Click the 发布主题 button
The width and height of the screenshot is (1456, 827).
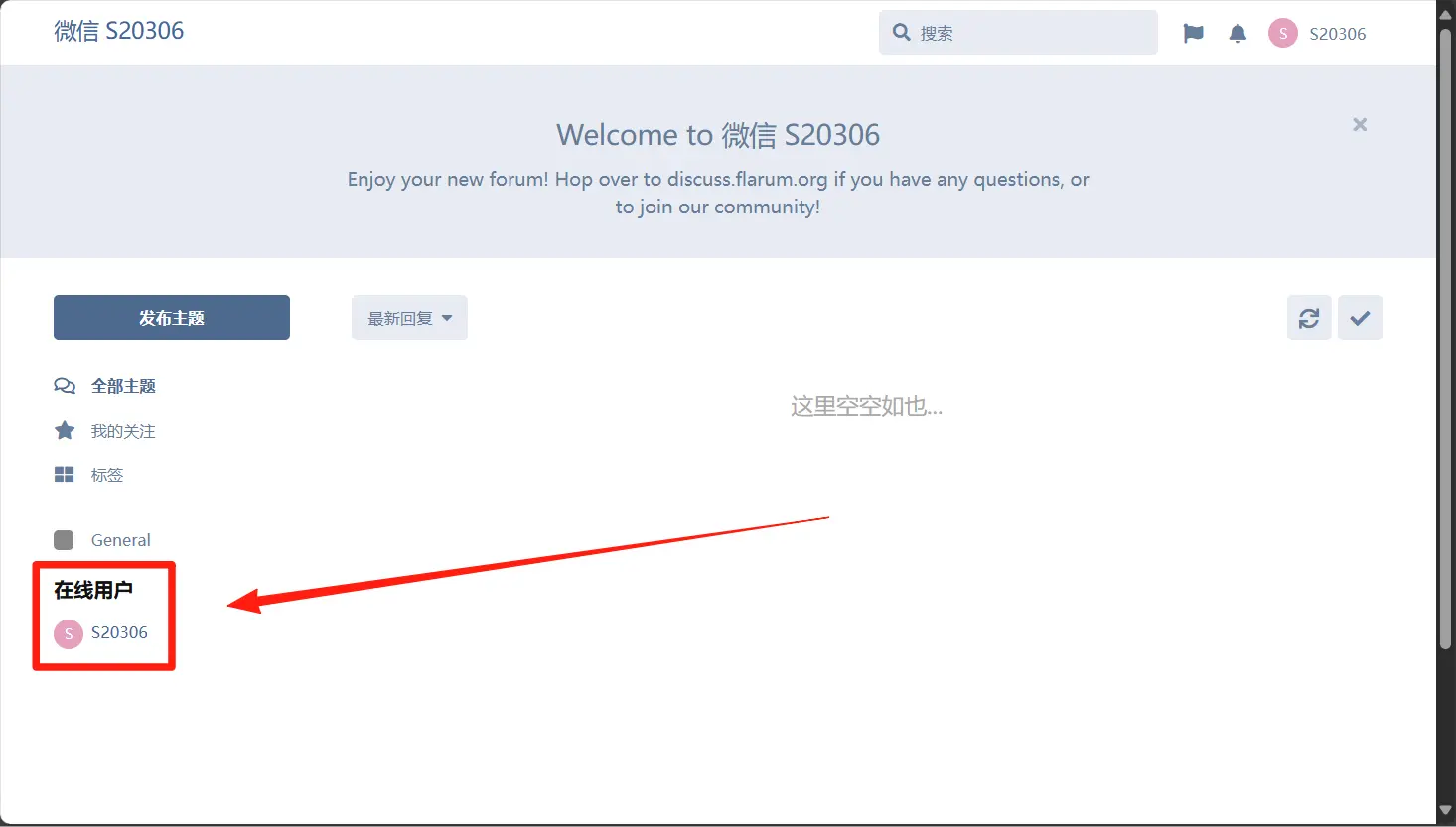point(172,318)
